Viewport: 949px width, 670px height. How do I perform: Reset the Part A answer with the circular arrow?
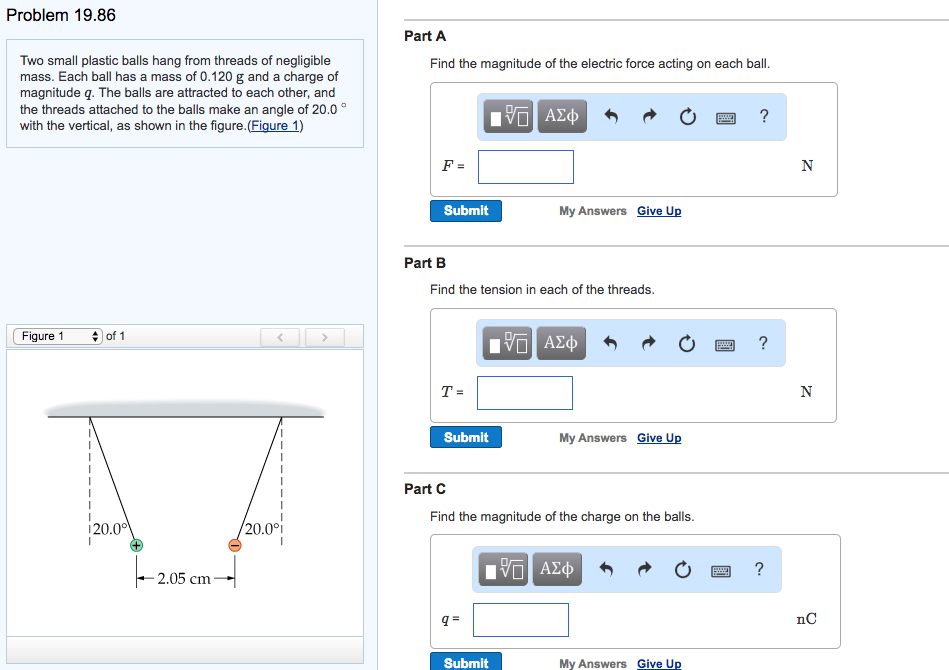pos(687,117)
